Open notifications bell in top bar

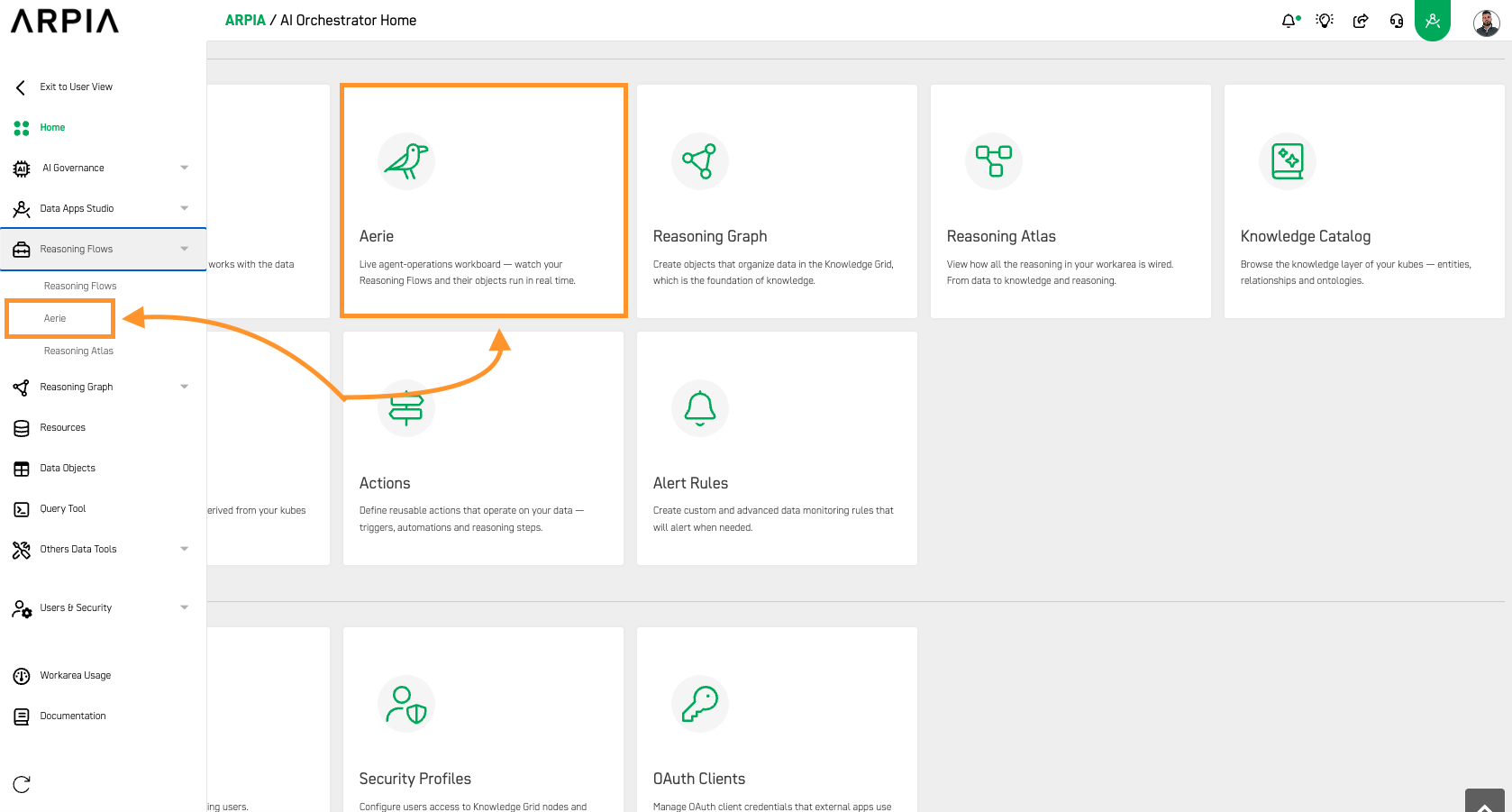click(1289, 21)
